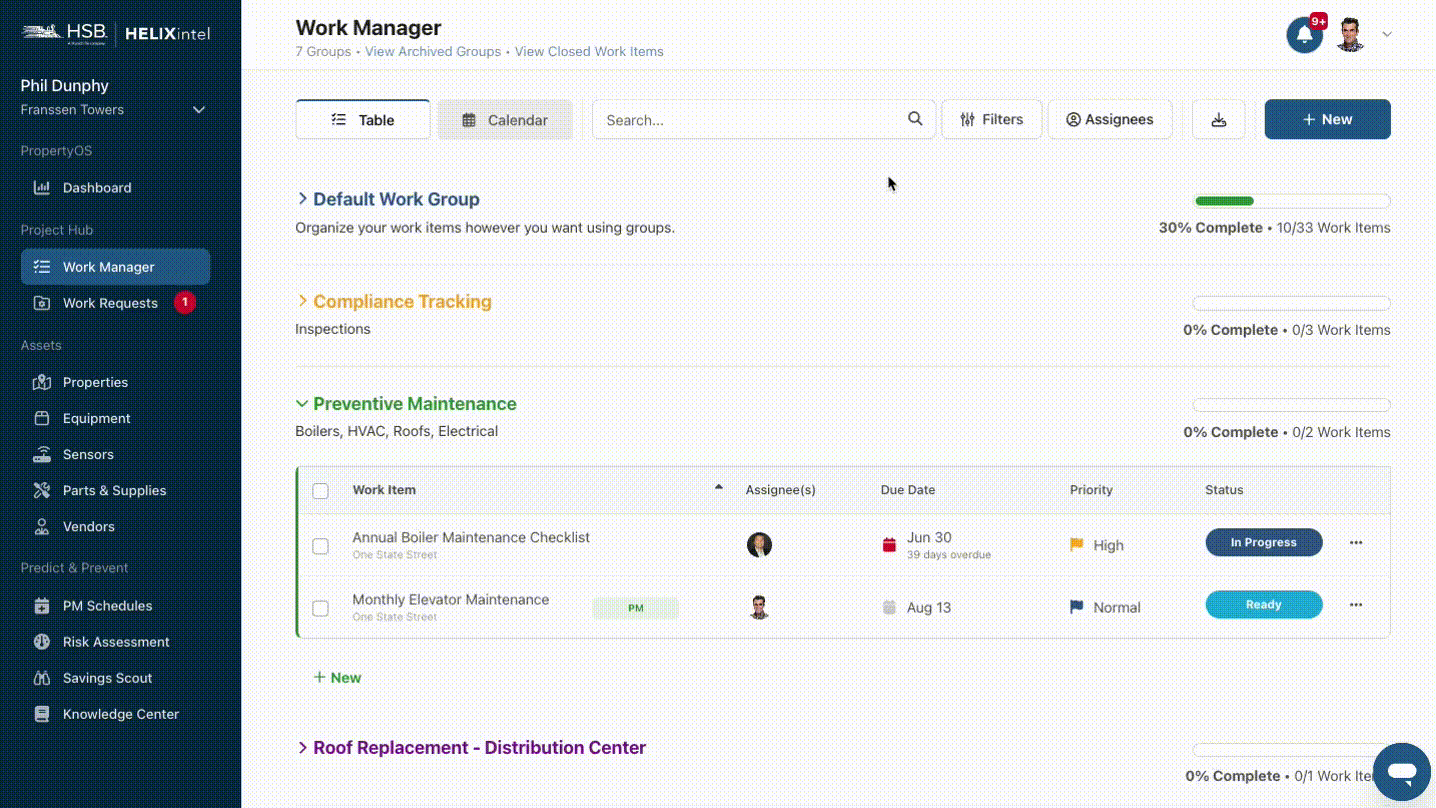Click the Priority column header
The image size is (1436, 808).
tap(1091, 490)
